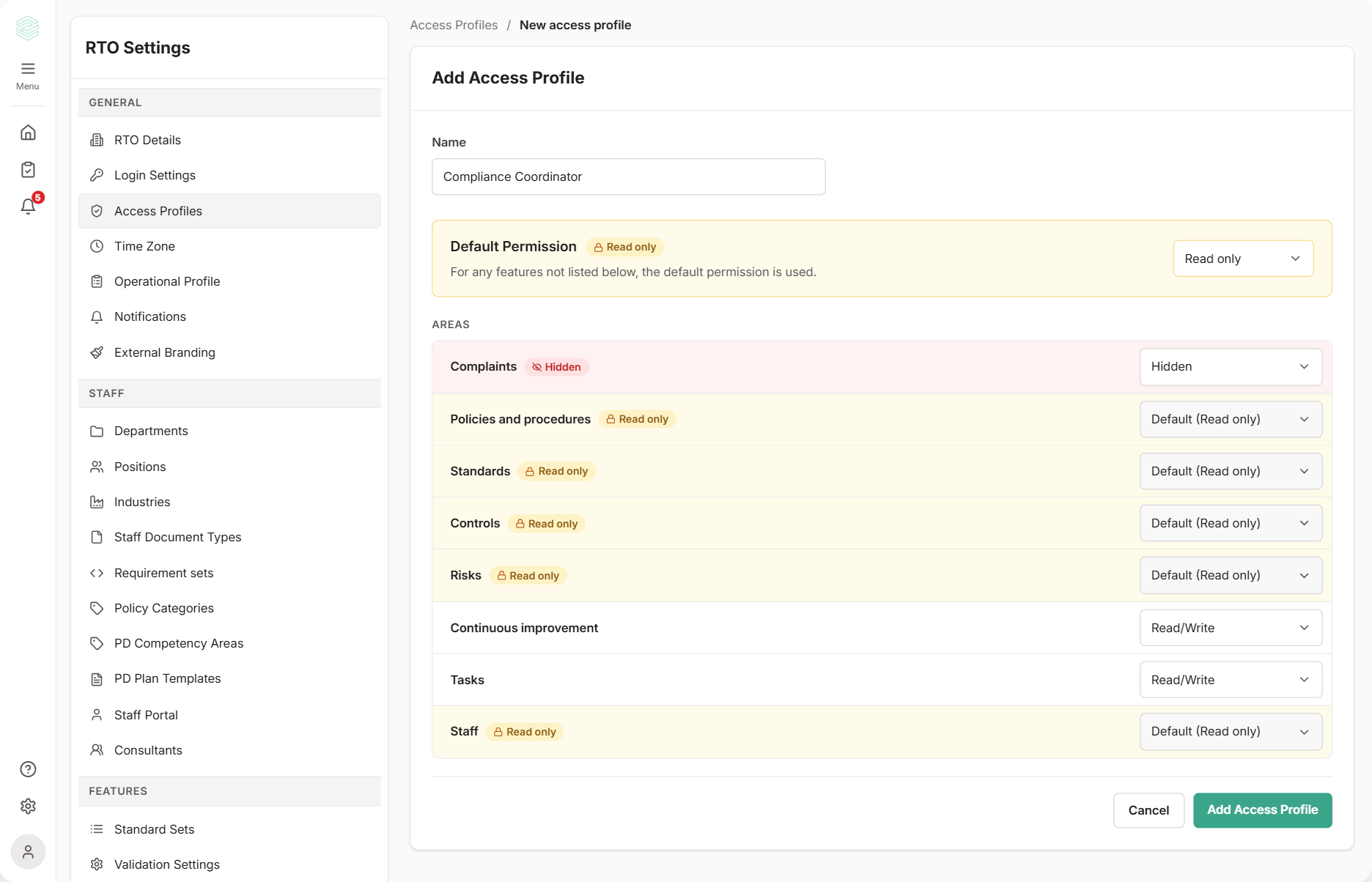Open the user profile avatar icon

tap(28, 852)
